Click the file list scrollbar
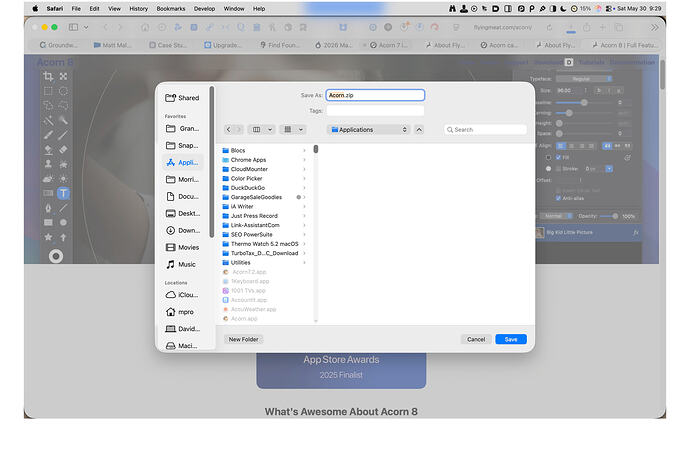 click(x=316, y=149)
